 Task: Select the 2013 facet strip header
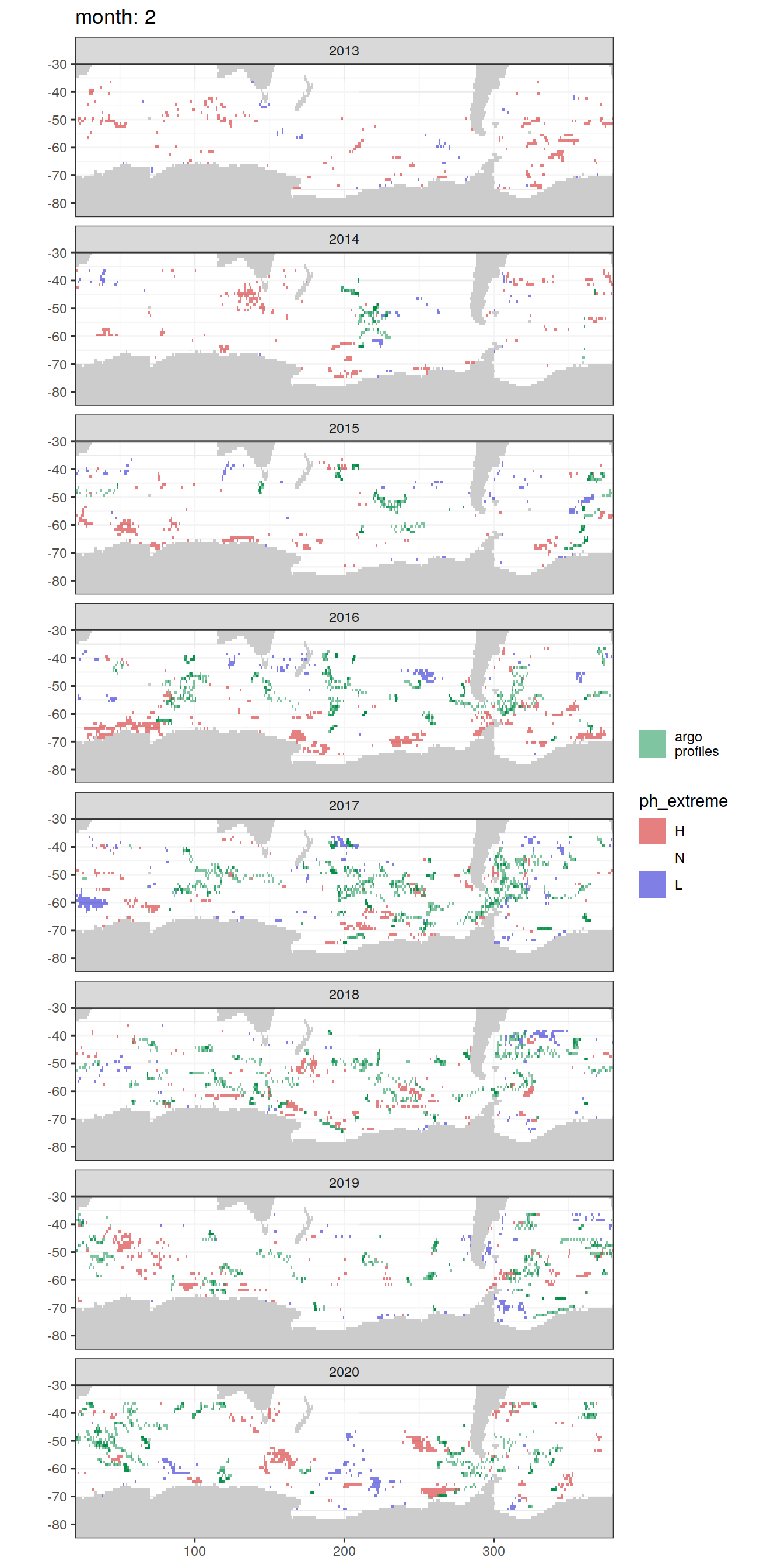pos(344,51)
